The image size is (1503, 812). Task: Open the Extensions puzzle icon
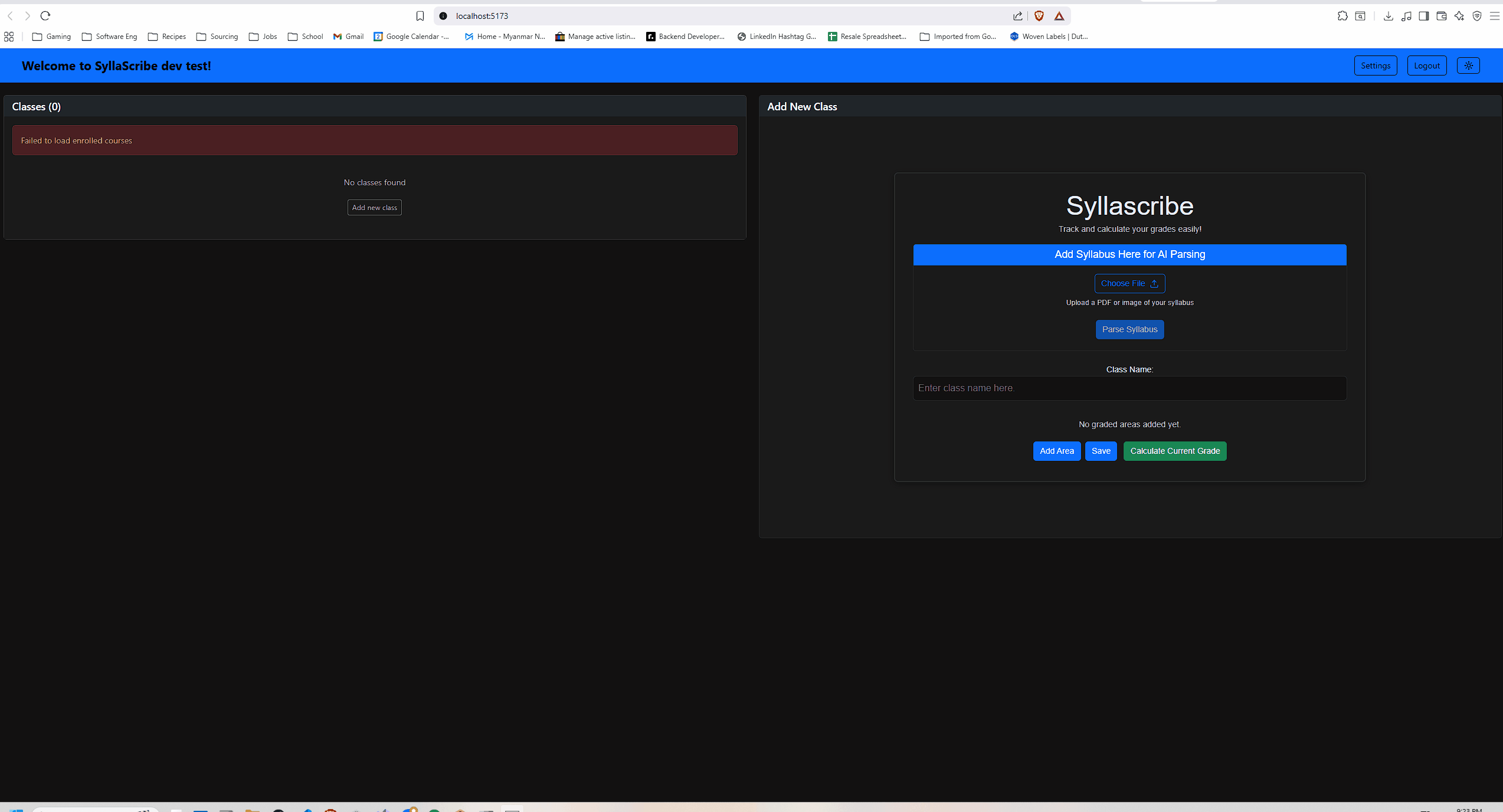click(x=1342, y=16)
